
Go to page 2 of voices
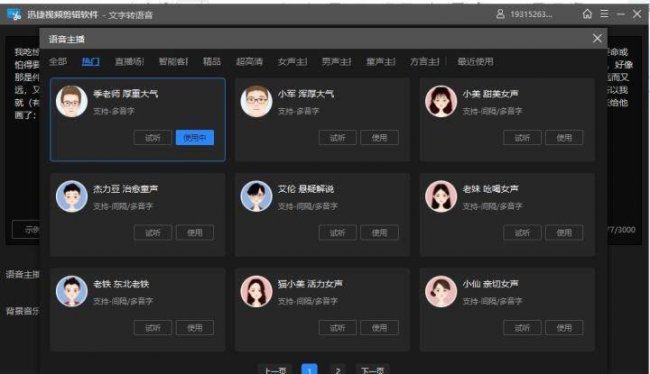point(338,369)
